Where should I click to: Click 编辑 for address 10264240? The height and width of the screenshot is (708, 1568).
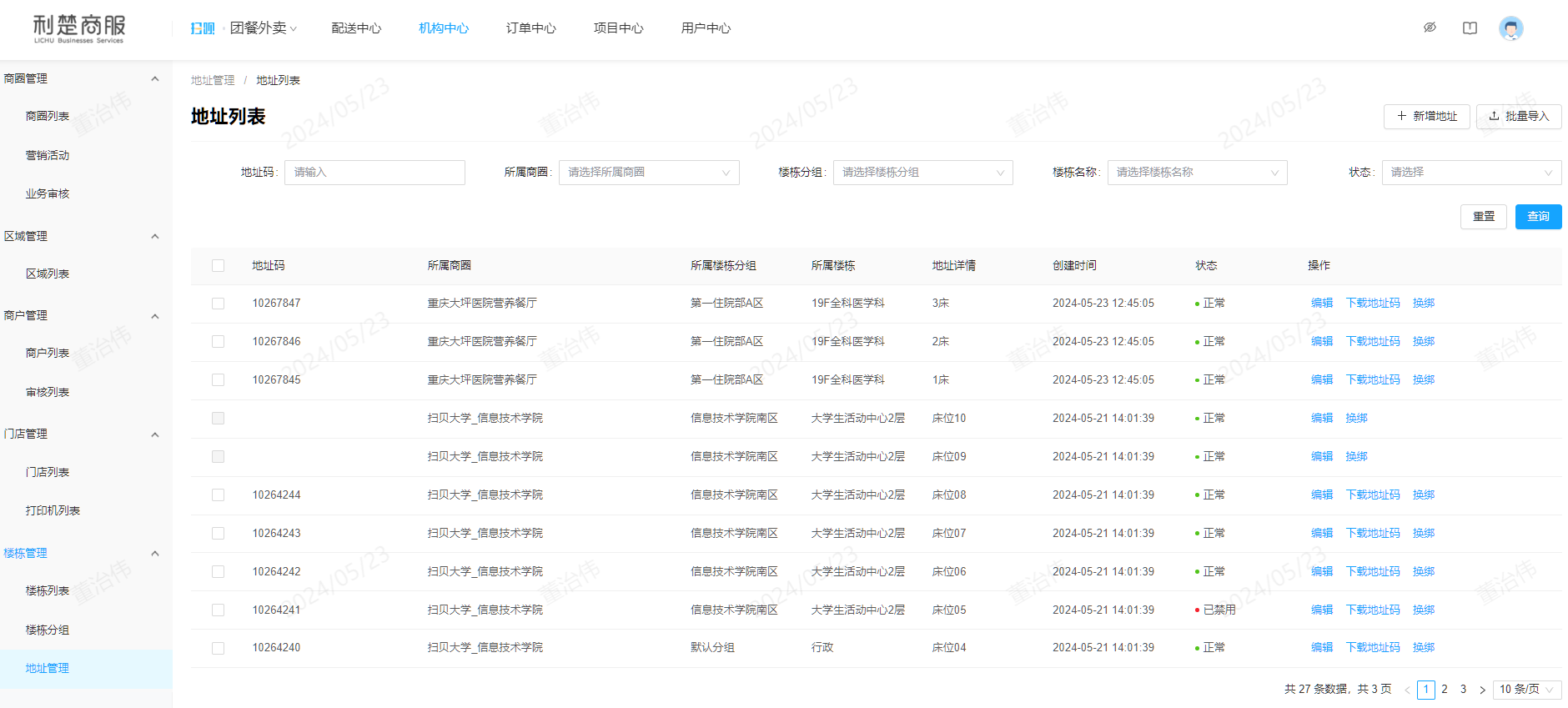click(1322, 648)
